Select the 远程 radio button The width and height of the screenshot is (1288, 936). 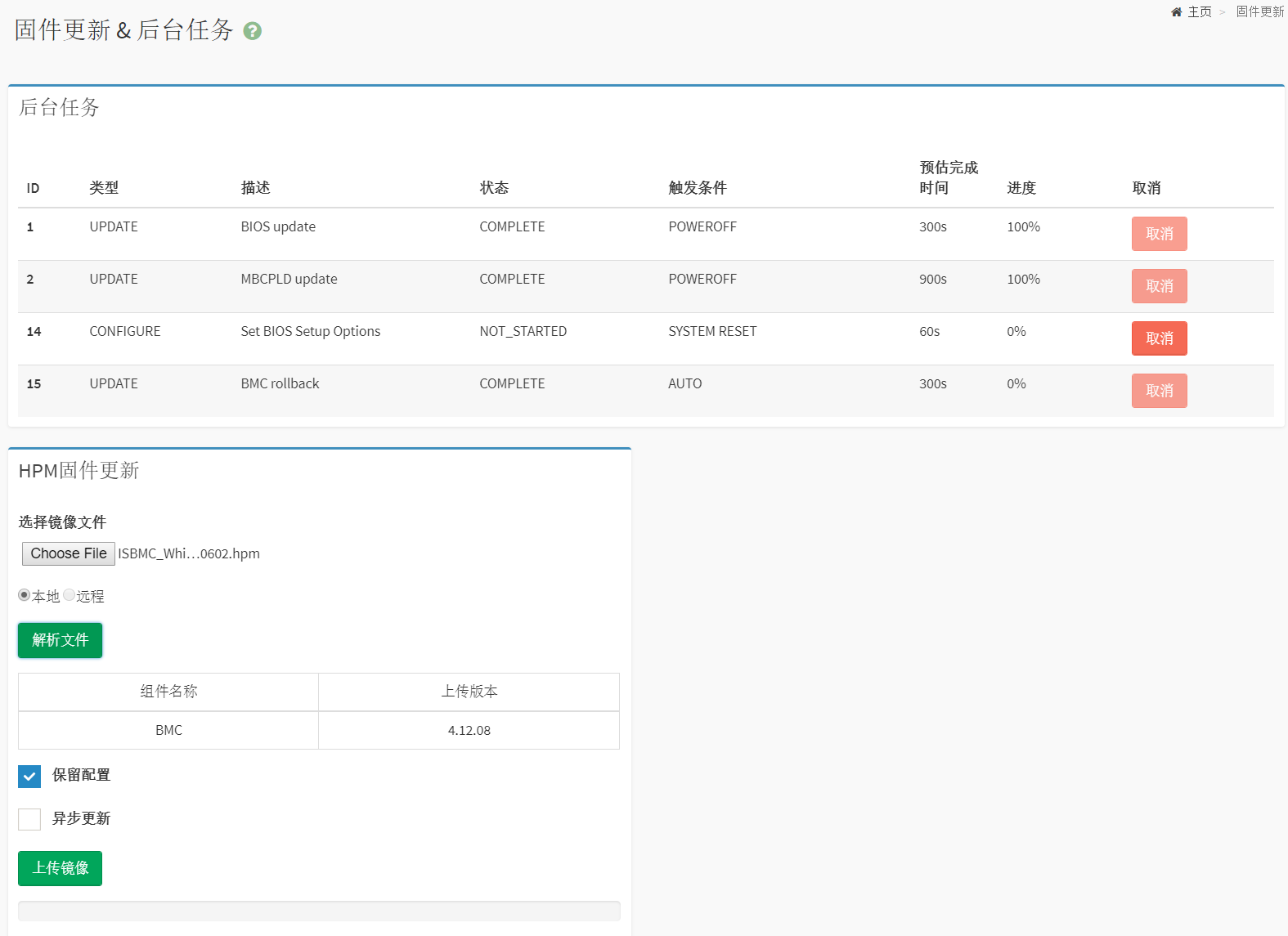click(x=70, y=595)
